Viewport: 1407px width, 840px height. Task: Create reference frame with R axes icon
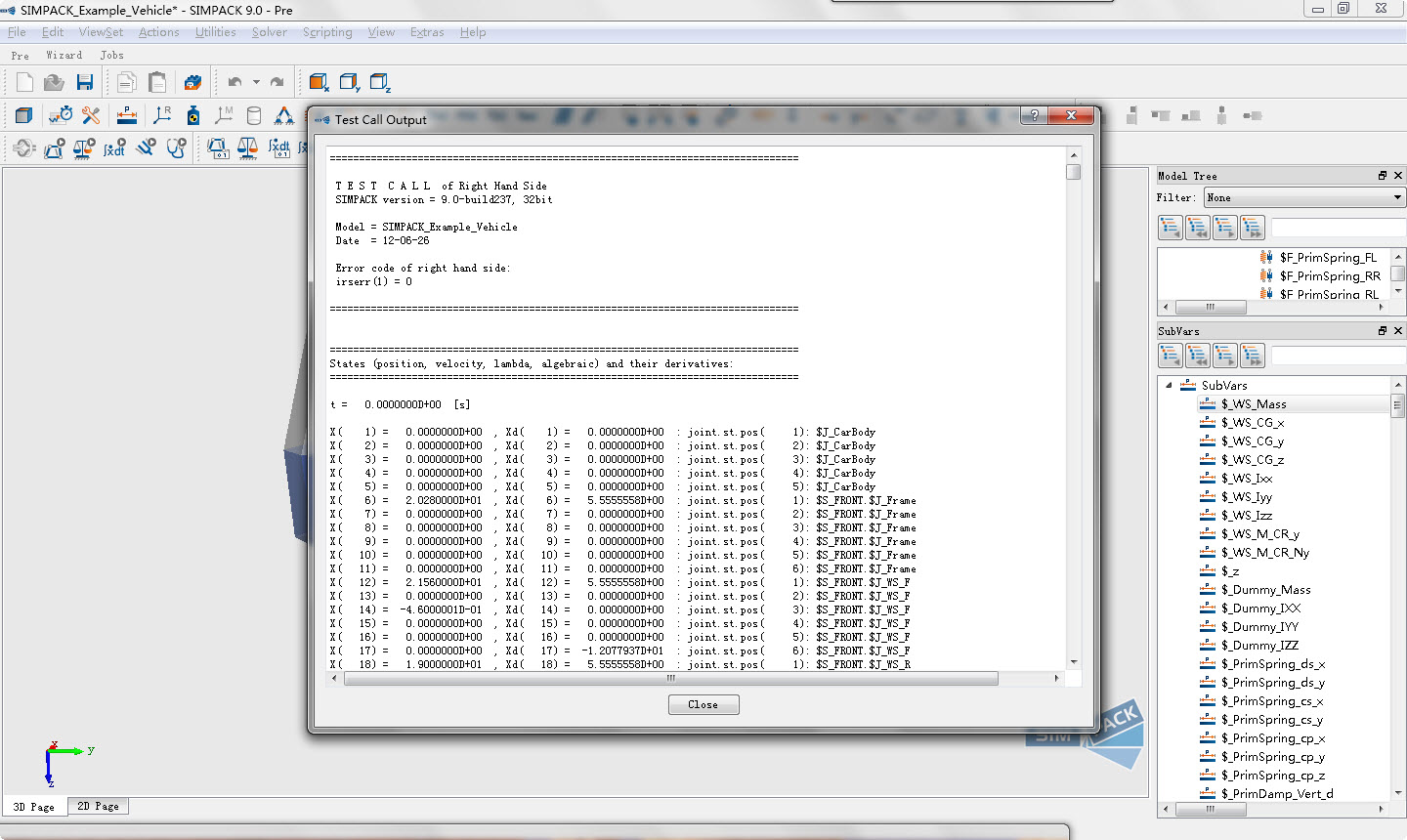(162, 115)
